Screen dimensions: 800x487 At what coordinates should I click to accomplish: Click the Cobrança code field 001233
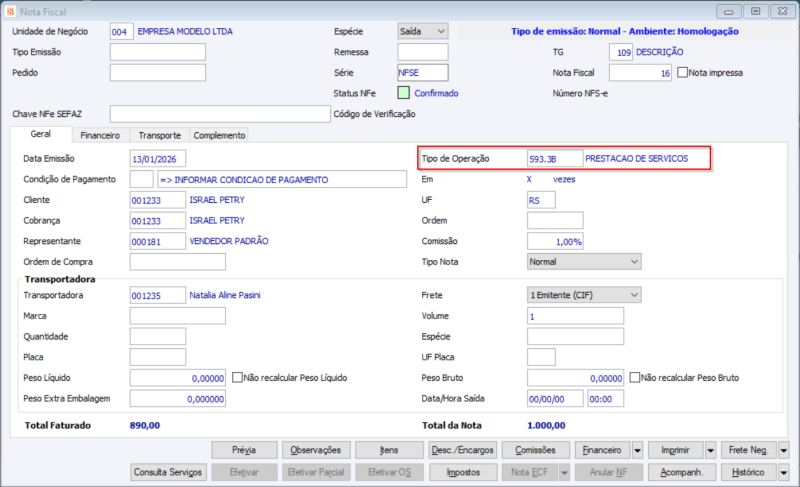pyautogui.click(x=158, y=220)
